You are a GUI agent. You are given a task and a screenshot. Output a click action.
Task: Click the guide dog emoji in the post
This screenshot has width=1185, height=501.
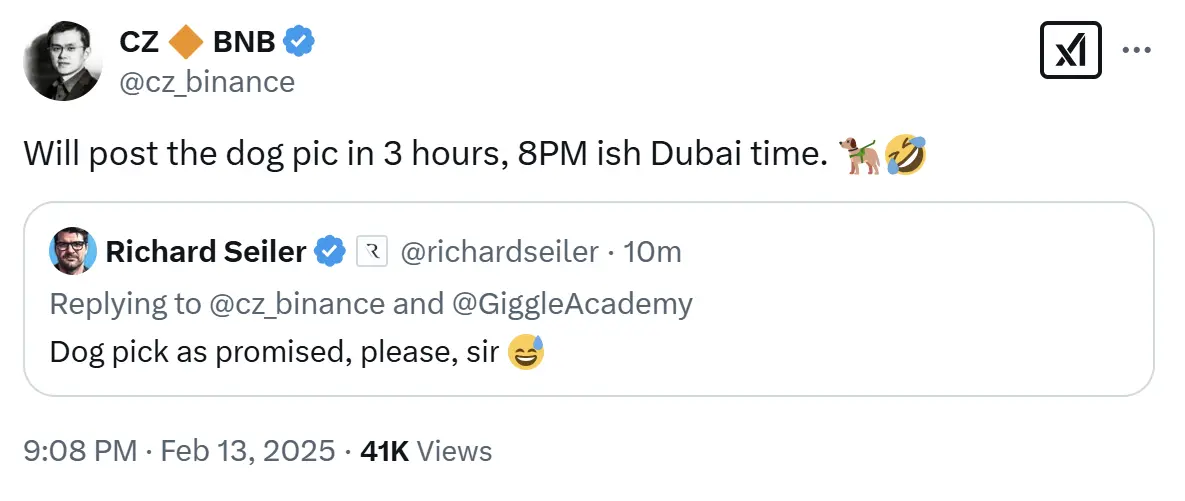(860, 155)
